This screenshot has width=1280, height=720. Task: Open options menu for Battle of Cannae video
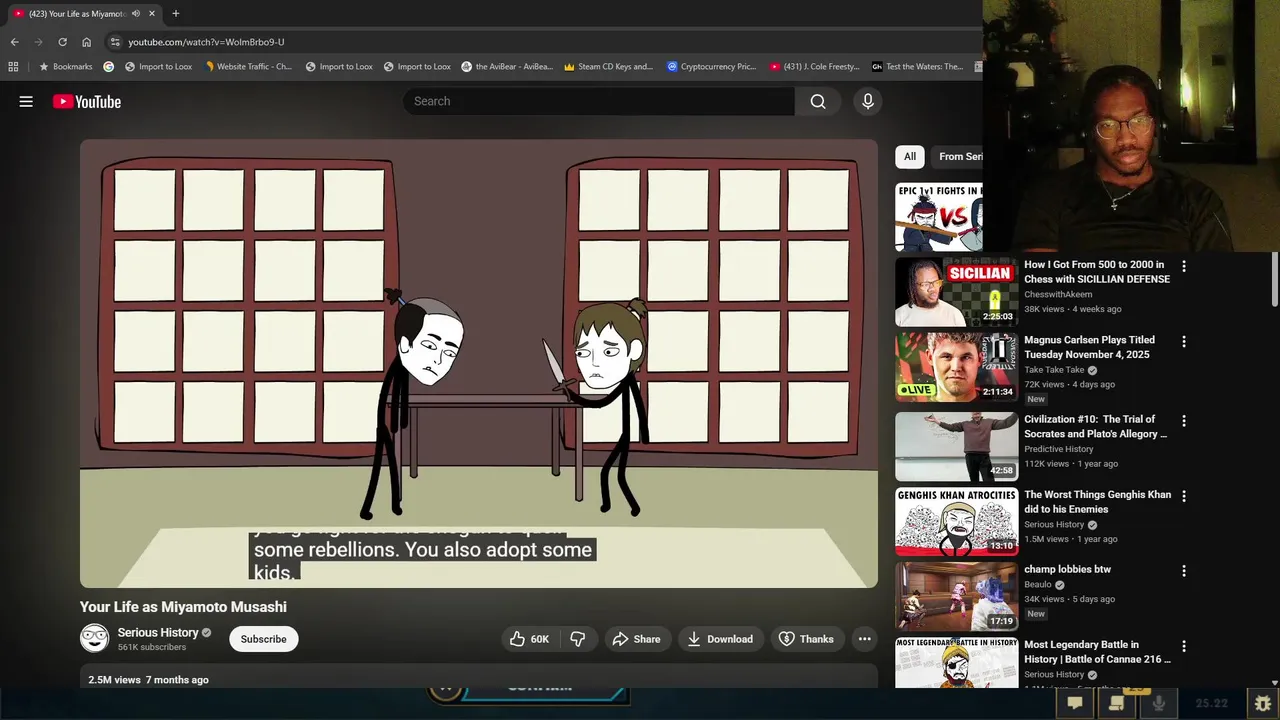(x=1184, y=646)
